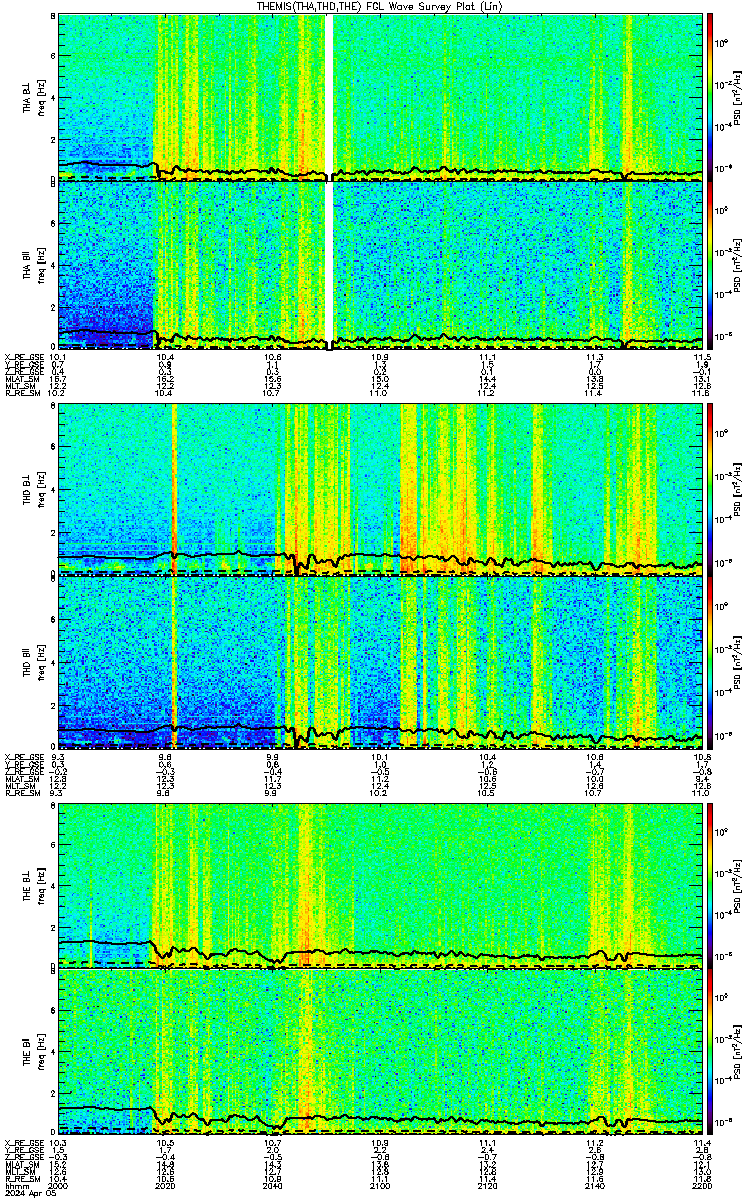The image size is (750, 1200).
Task: Click the THE B-perpendicular PSD color bar
Action: coord(710,885)
